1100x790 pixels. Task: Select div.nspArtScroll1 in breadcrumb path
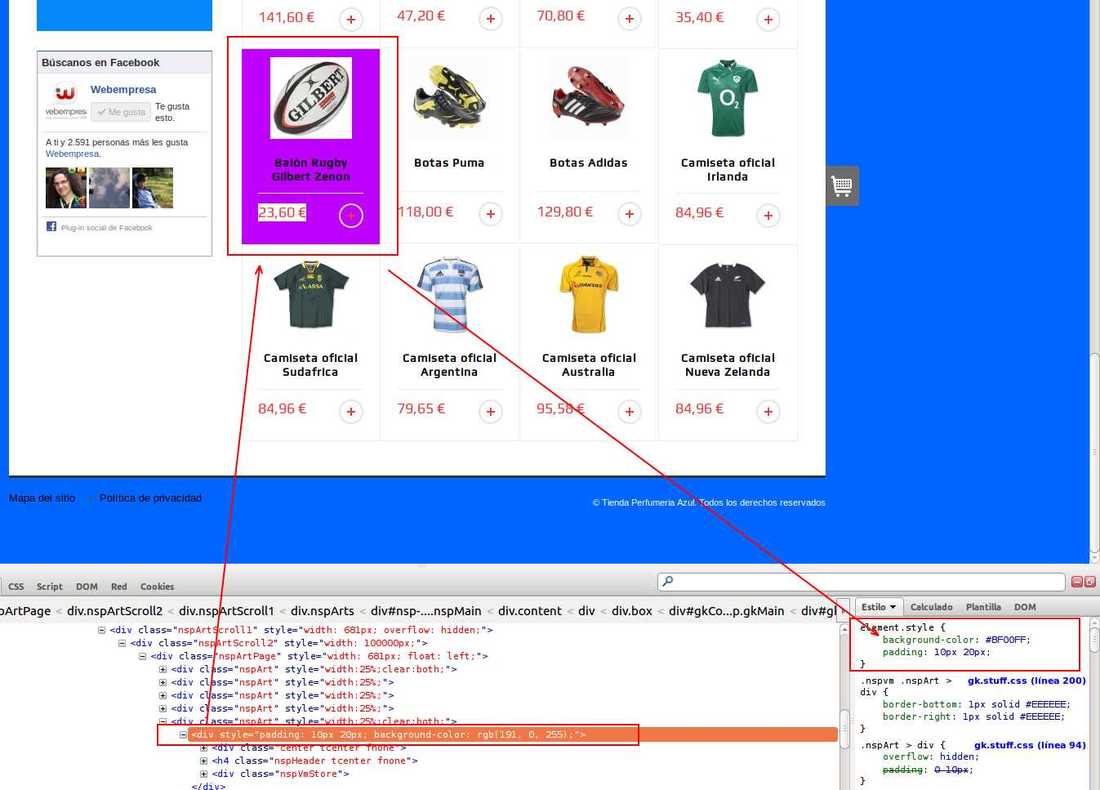click(226, 611)
